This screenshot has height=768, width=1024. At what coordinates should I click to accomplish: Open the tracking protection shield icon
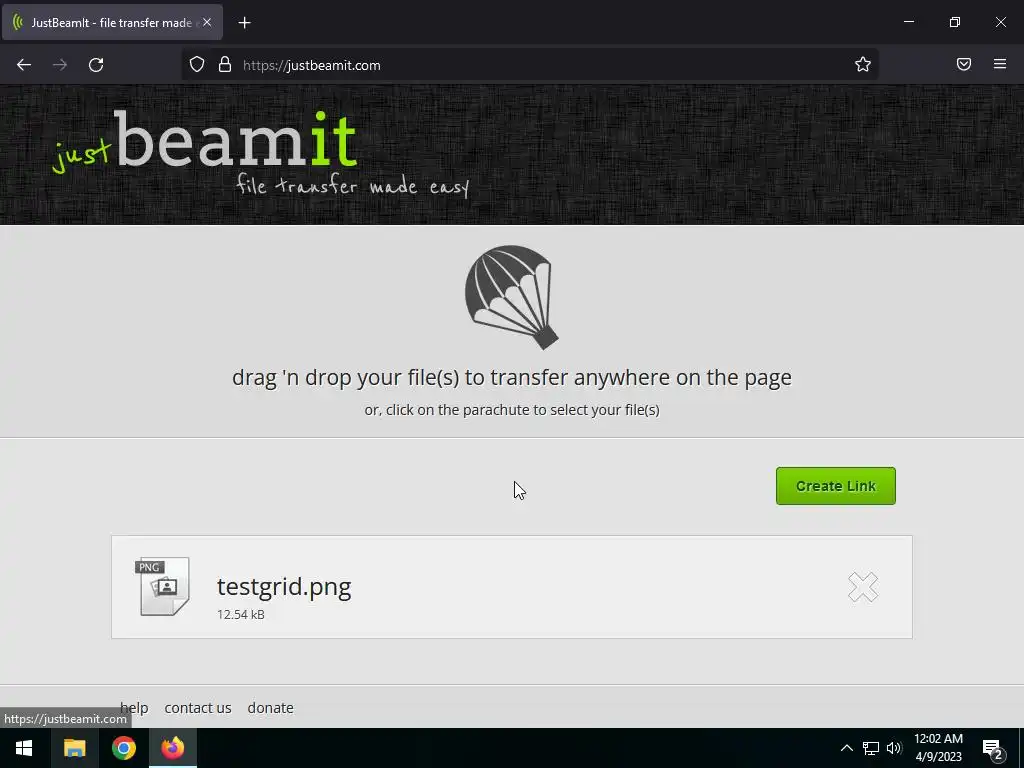point(197,65)
